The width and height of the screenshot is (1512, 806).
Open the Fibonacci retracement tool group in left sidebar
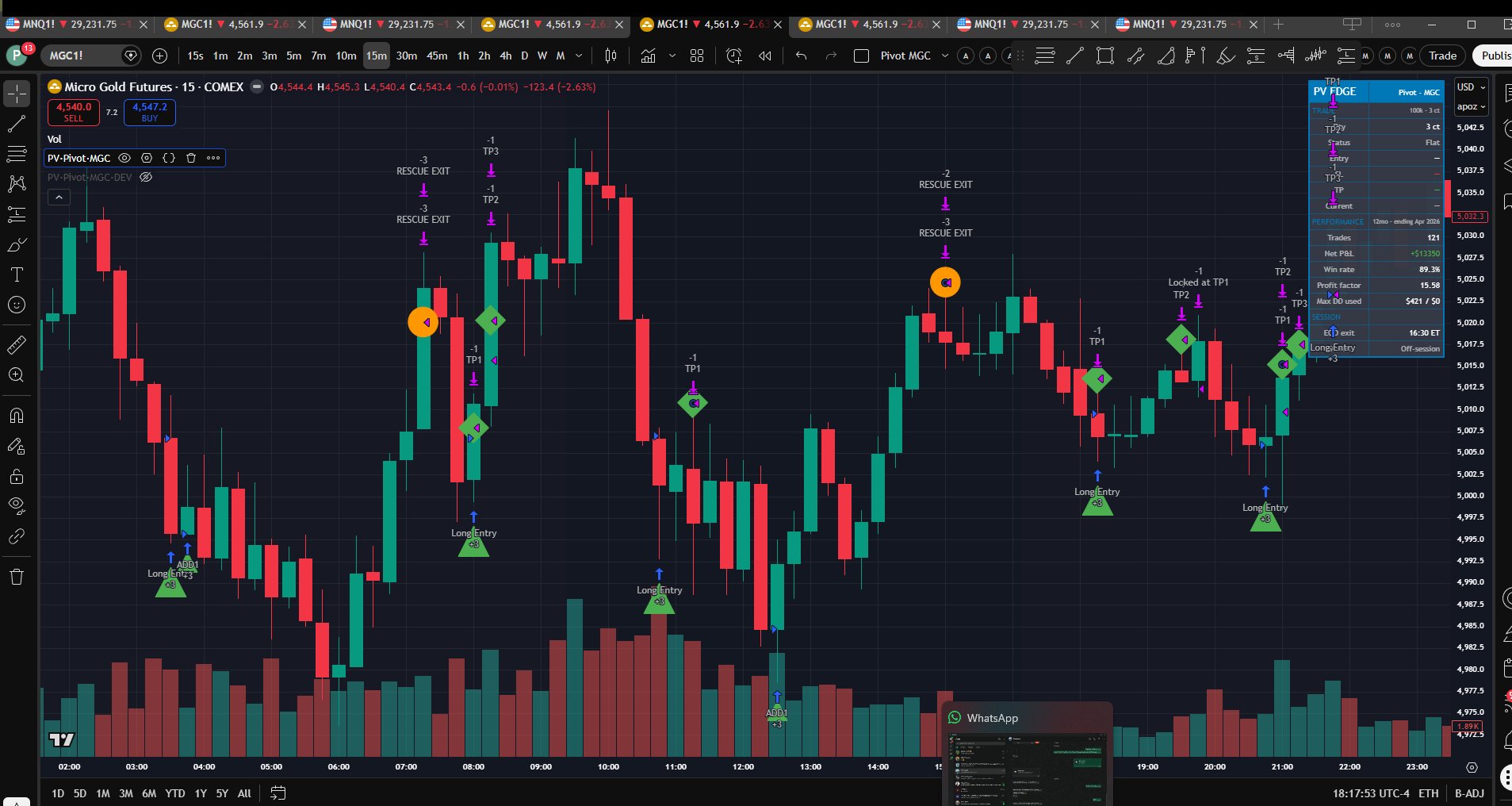(17, 154)
